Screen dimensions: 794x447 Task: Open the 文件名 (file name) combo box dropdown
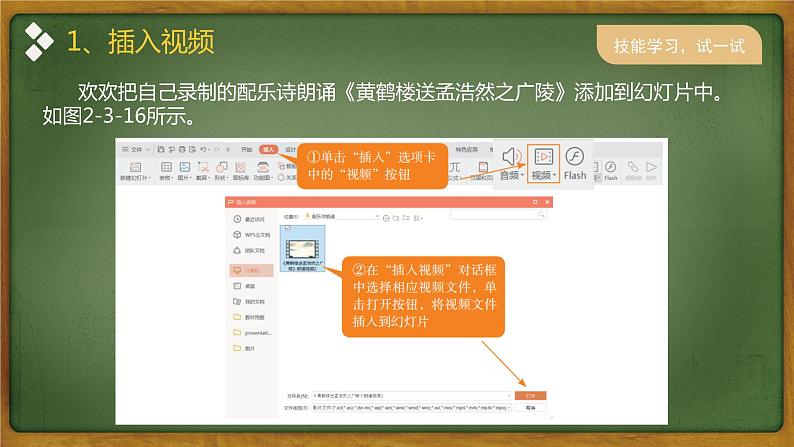pyautogui.click(x=508, y=396)
